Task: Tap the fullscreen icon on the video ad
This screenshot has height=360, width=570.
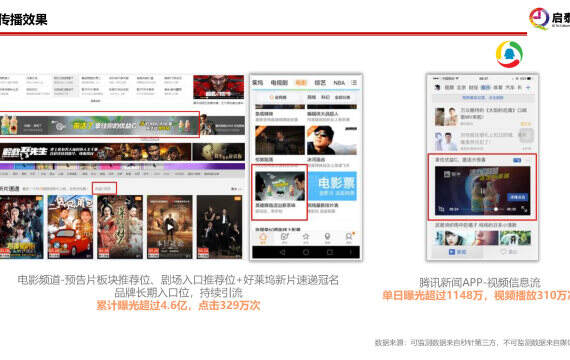Action: point(524,209)
